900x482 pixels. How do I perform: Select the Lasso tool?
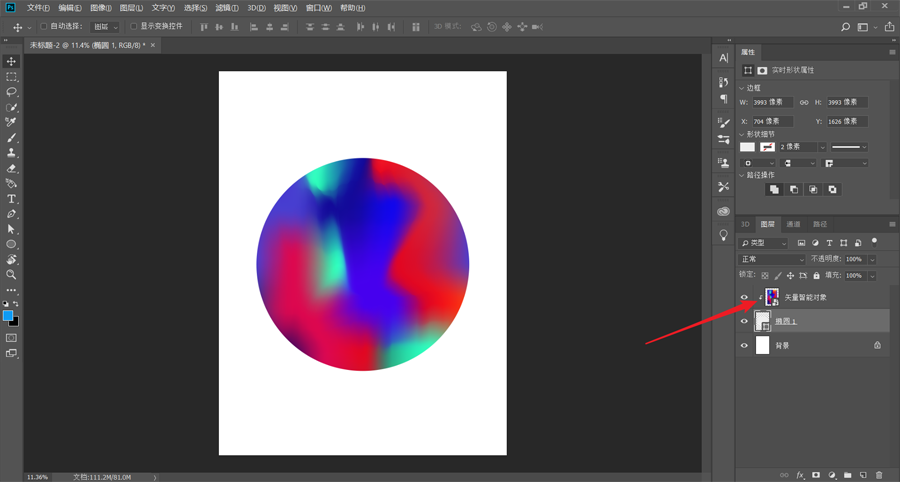coord(12,92)
